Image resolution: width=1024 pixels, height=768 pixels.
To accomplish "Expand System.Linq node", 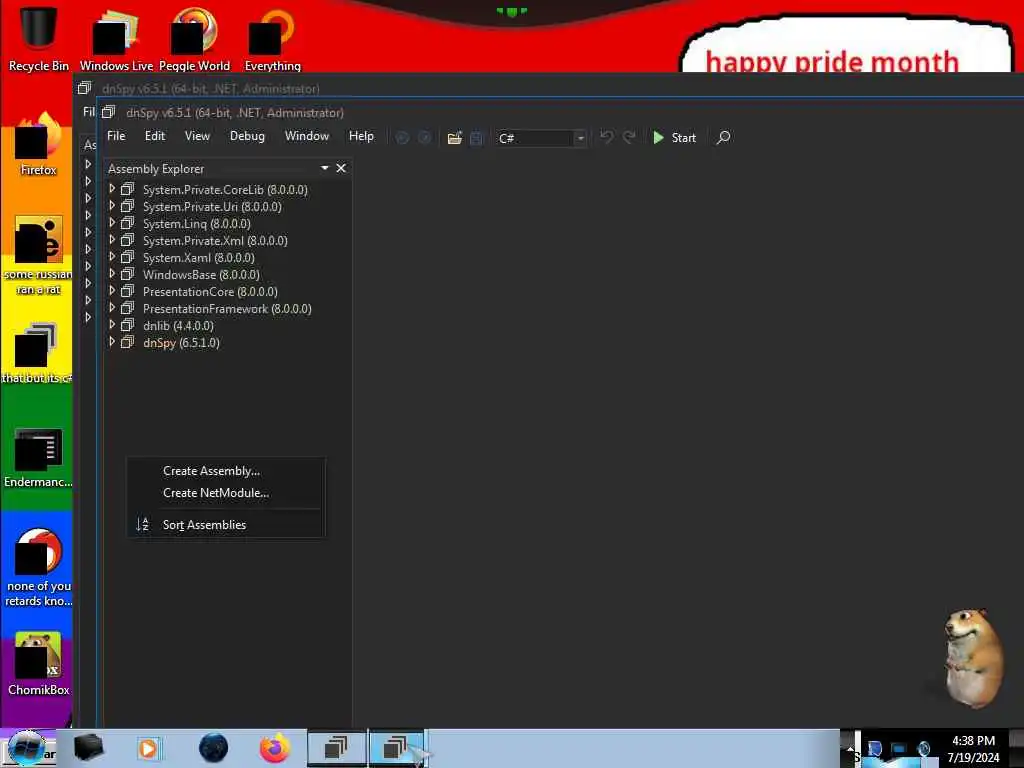I will 112,223.
